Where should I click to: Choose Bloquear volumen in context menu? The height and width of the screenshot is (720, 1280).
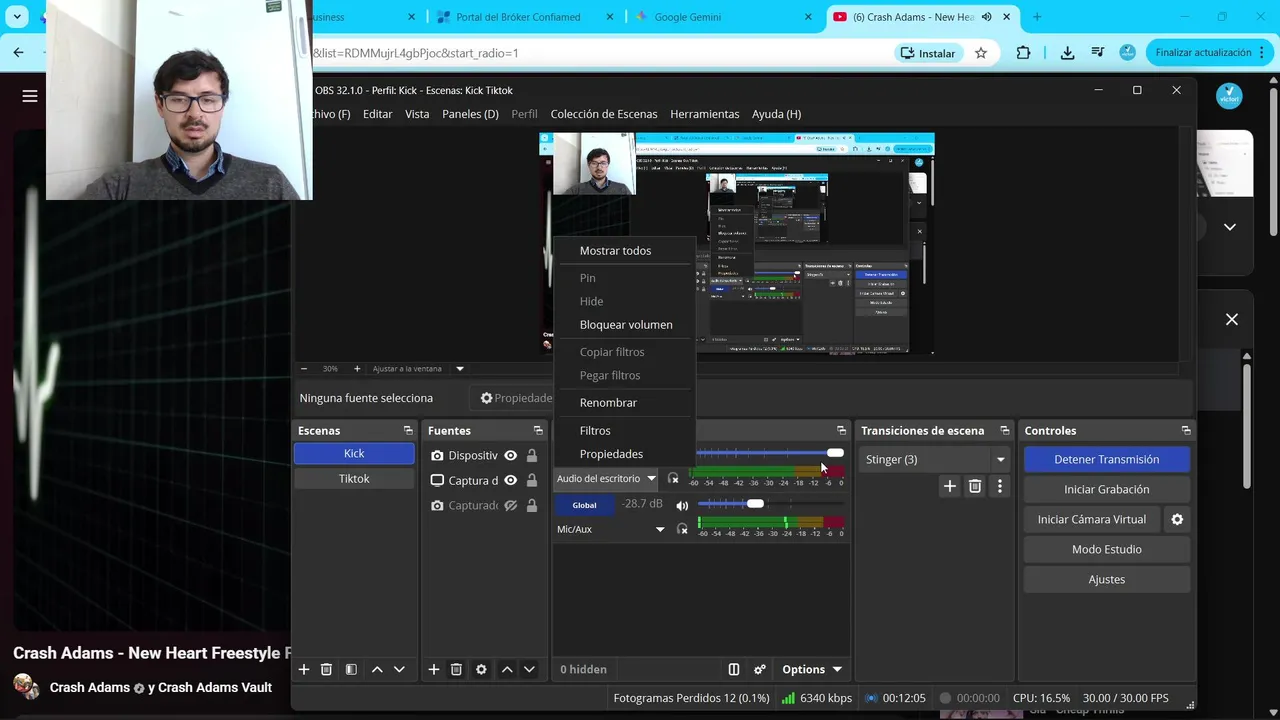click(626, 324)
